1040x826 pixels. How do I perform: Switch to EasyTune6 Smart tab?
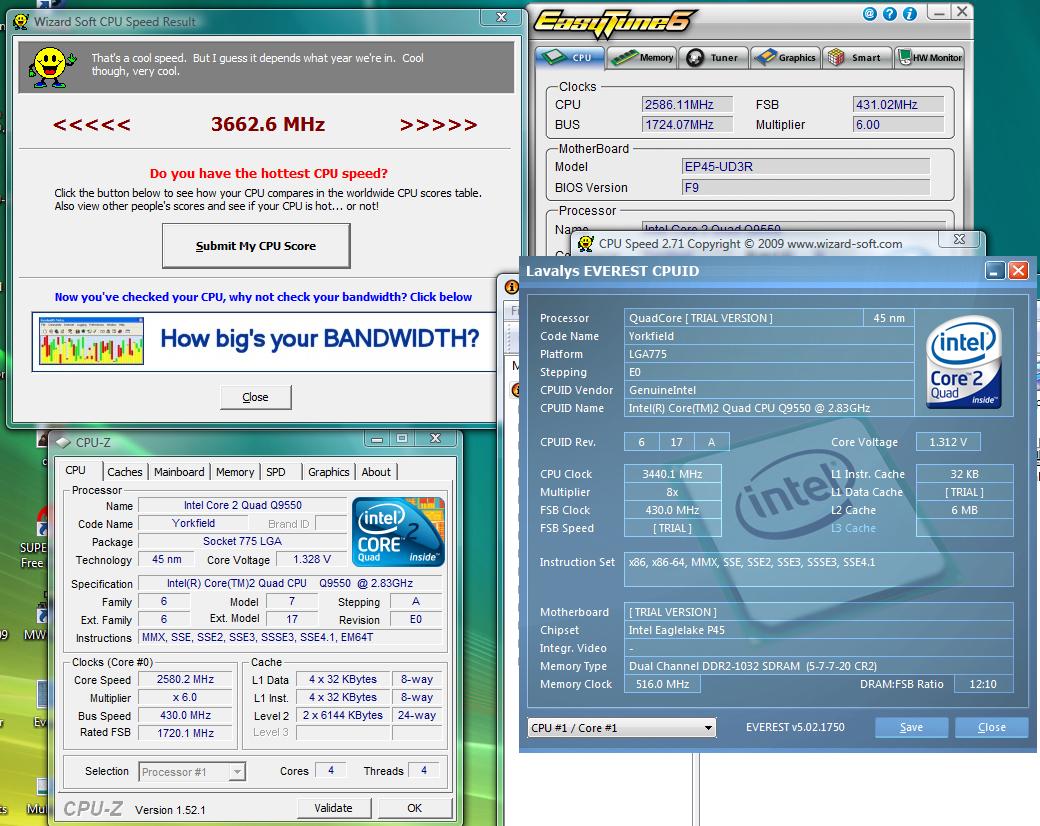point(856,58)
